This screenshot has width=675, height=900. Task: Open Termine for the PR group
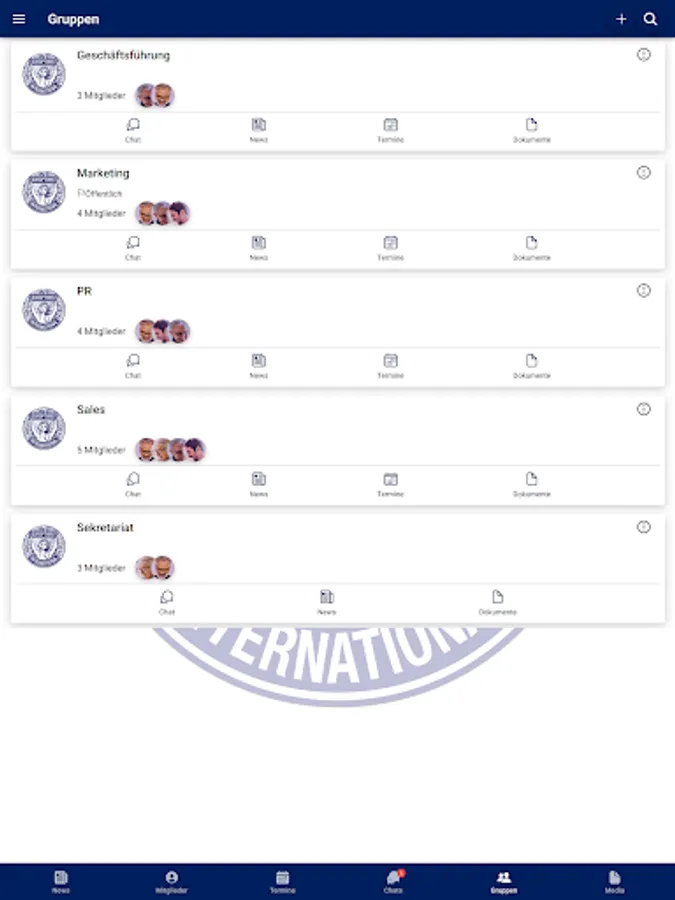(390, 366)
